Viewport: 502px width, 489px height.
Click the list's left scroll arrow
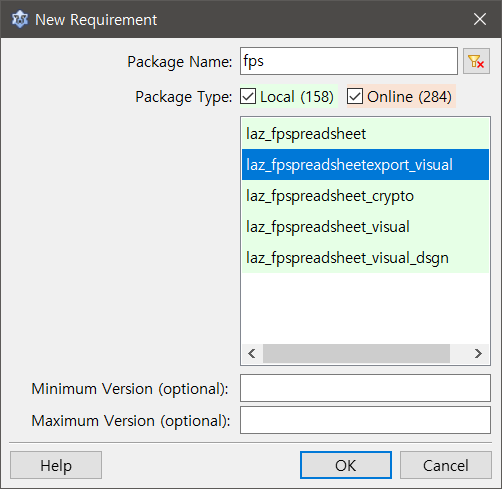click(x=252, y=353)
